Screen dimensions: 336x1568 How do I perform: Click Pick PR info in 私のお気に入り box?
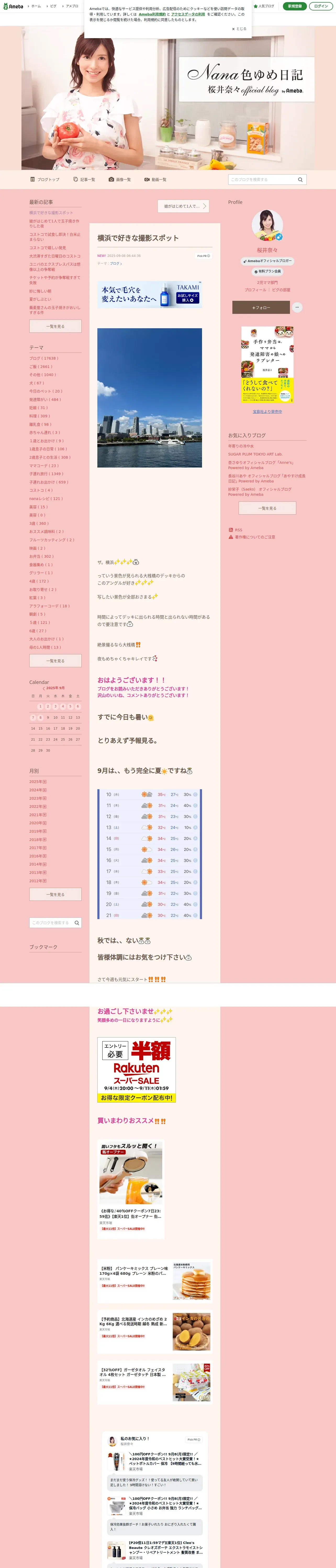(x=194, y=1440)
